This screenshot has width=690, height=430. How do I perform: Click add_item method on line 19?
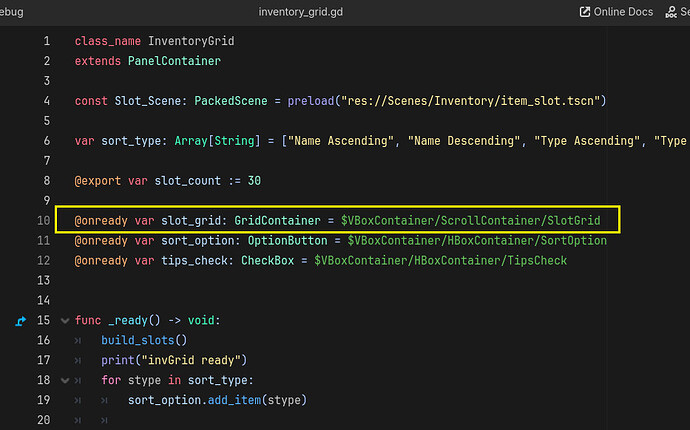[234, 400]
